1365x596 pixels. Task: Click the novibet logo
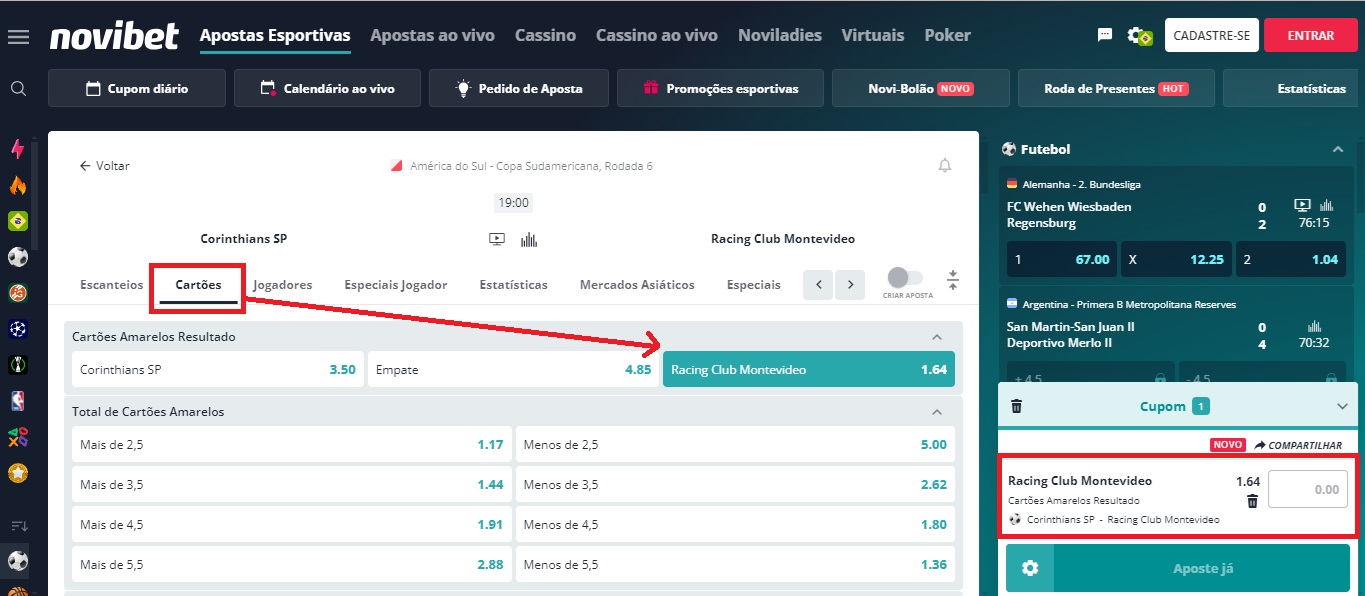114,36
